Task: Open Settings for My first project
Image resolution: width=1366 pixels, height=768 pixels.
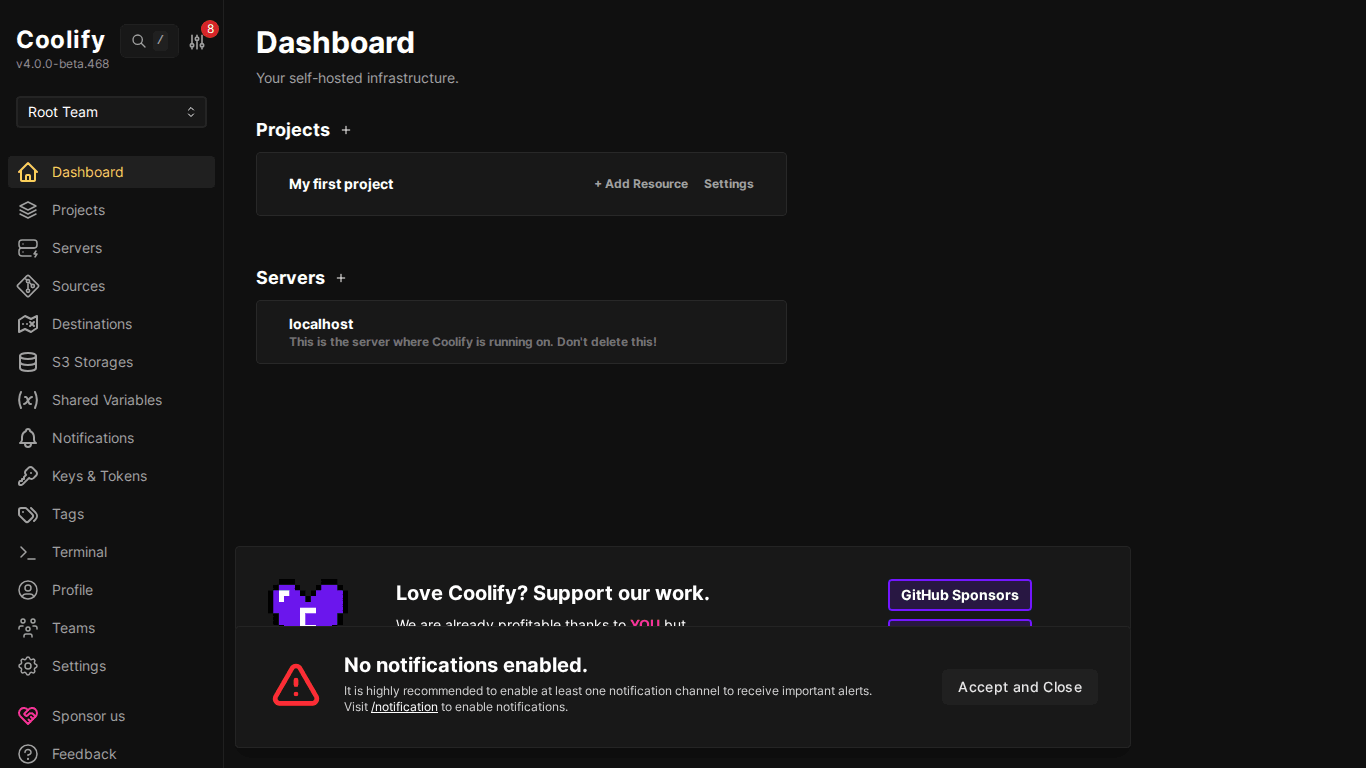Action: tap(728, 184)
